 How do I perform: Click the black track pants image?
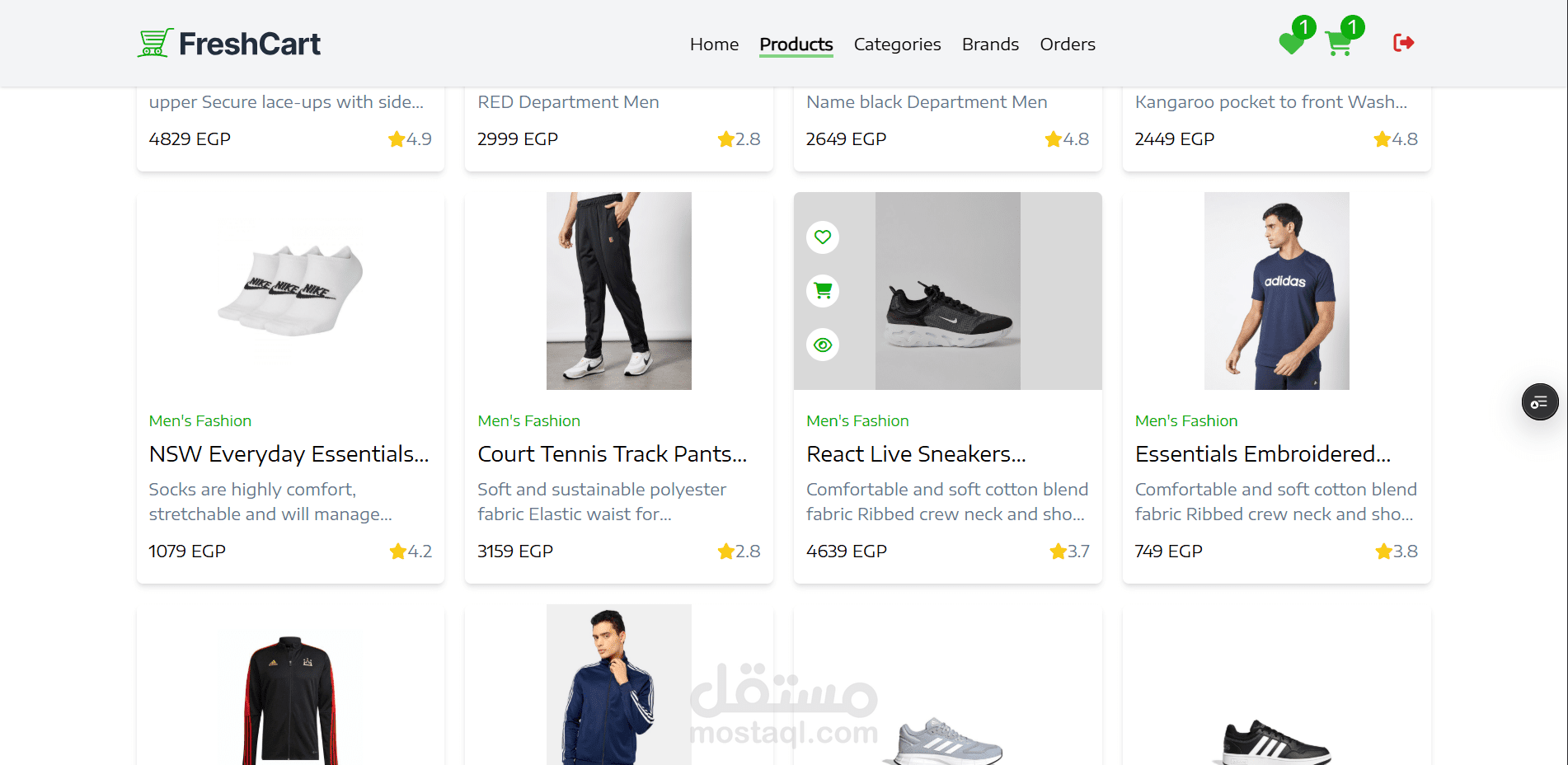pos(618,291)
